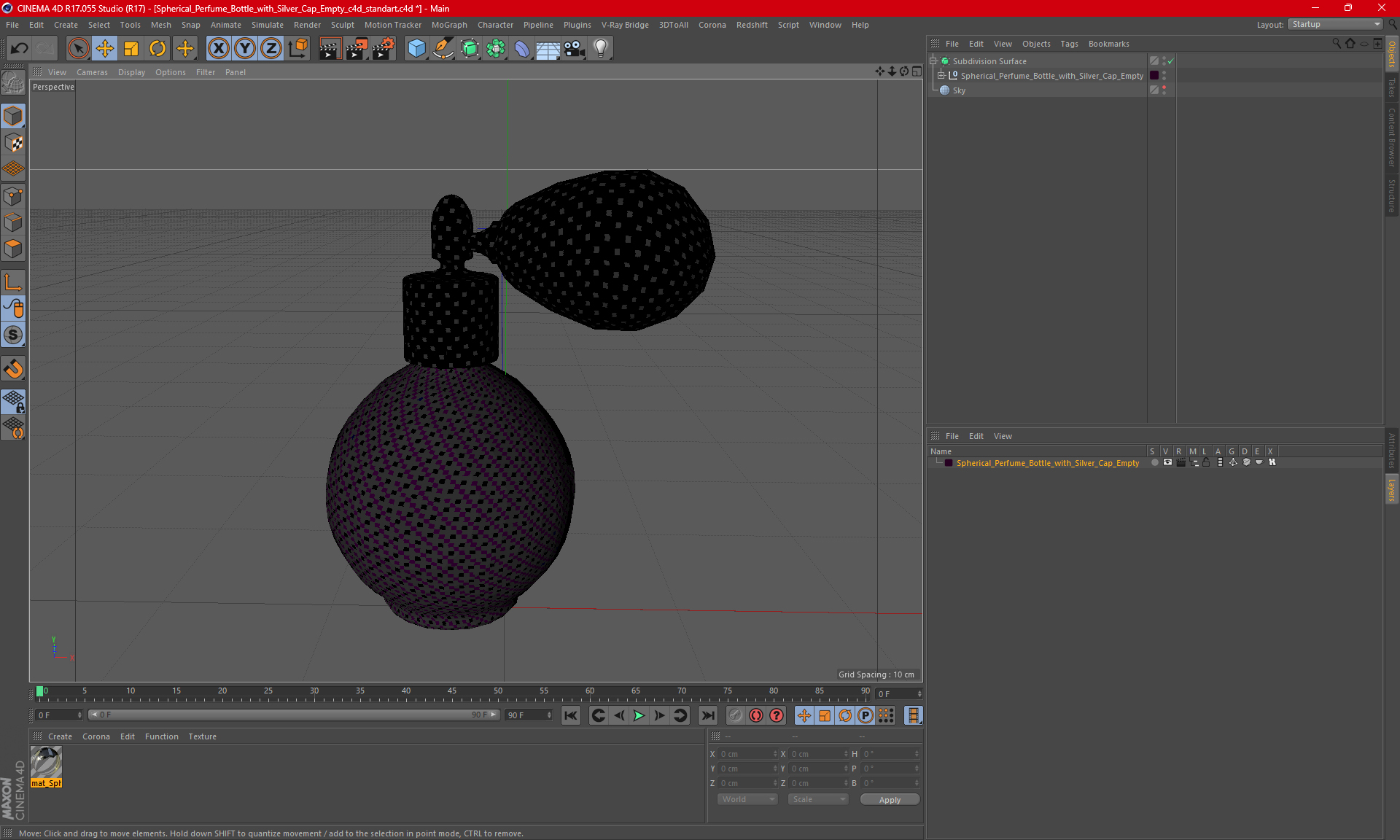Screen dimensions: 1400x840
Task: Open Material manager Create menu
Action: click(60, 736)
